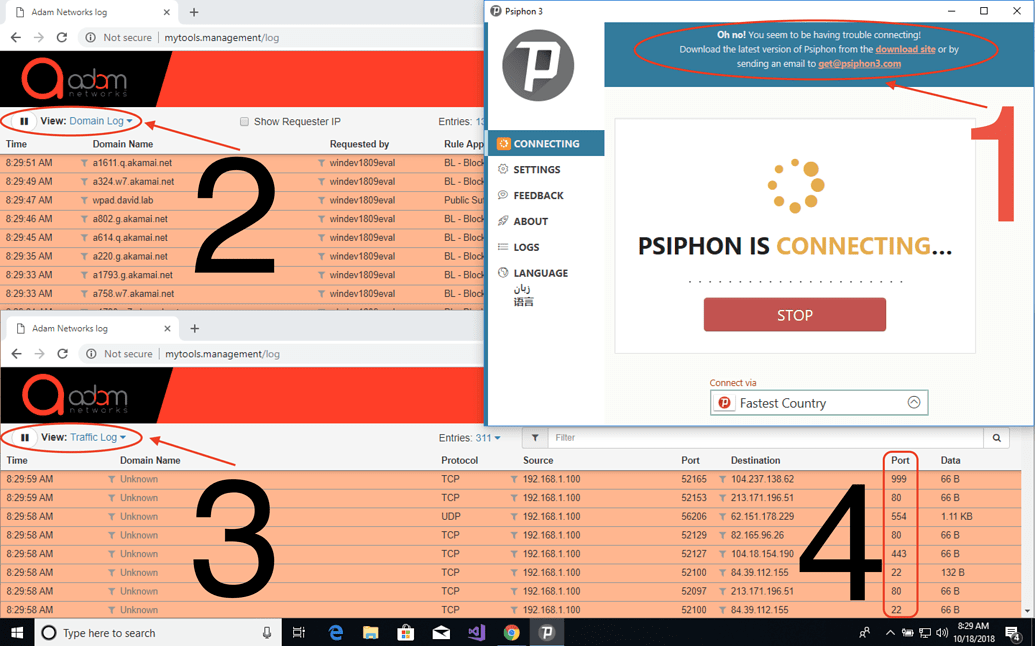The height and width of the screenshot is (646, 1035).
Task: Click the Adam Networks logo in the bottom browser
Action: 75,395
